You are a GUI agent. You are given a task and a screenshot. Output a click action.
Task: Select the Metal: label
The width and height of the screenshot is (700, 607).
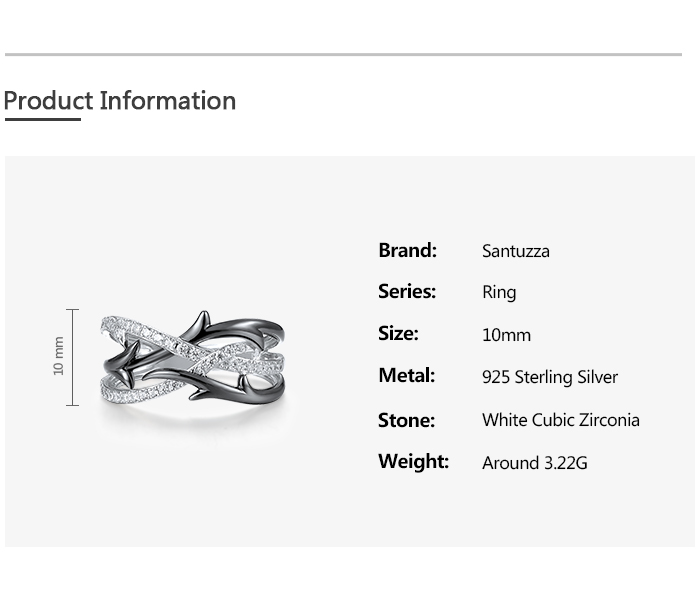point(406,375)
